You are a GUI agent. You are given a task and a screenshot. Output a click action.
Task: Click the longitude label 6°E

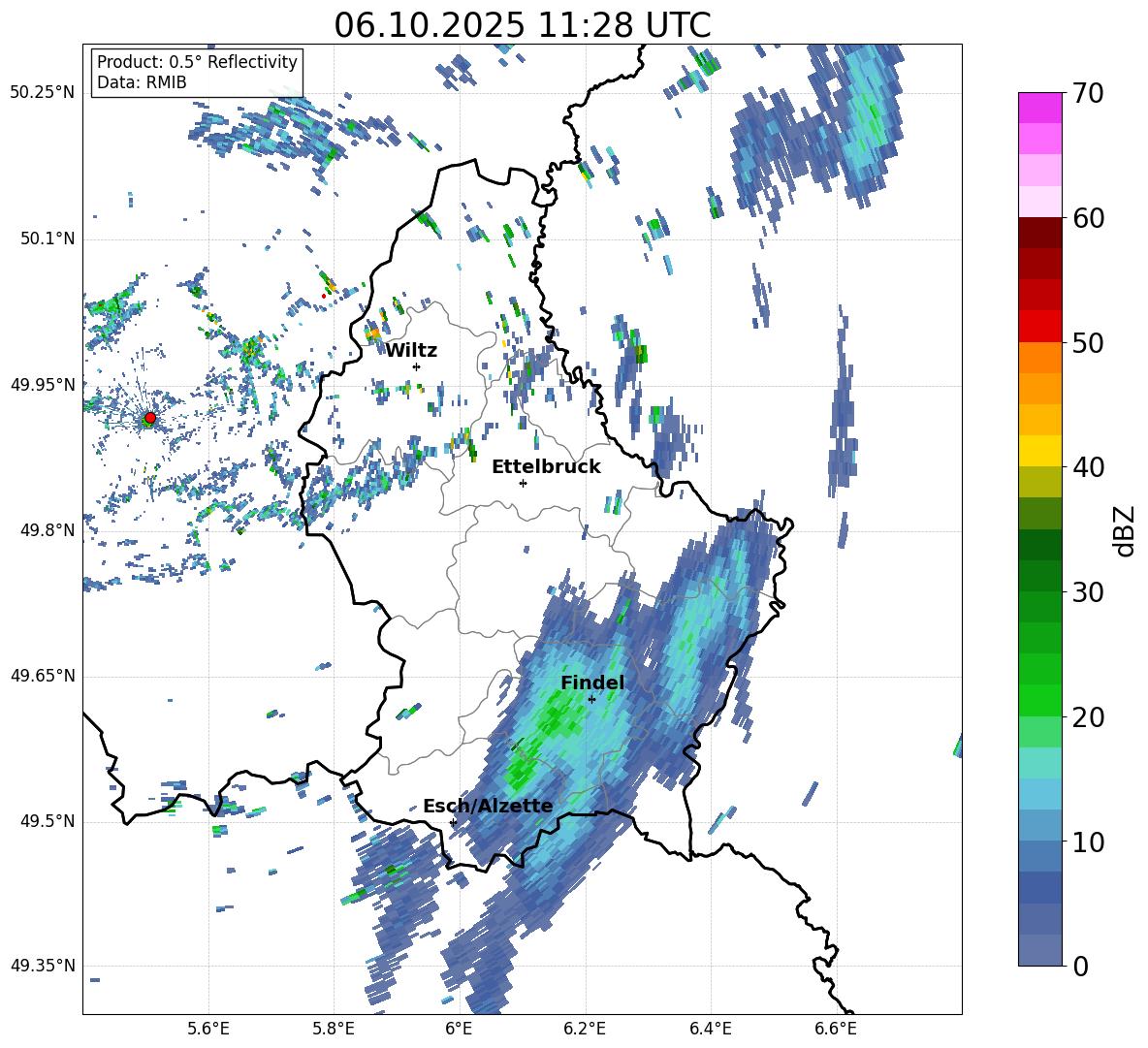(459, 1029)
